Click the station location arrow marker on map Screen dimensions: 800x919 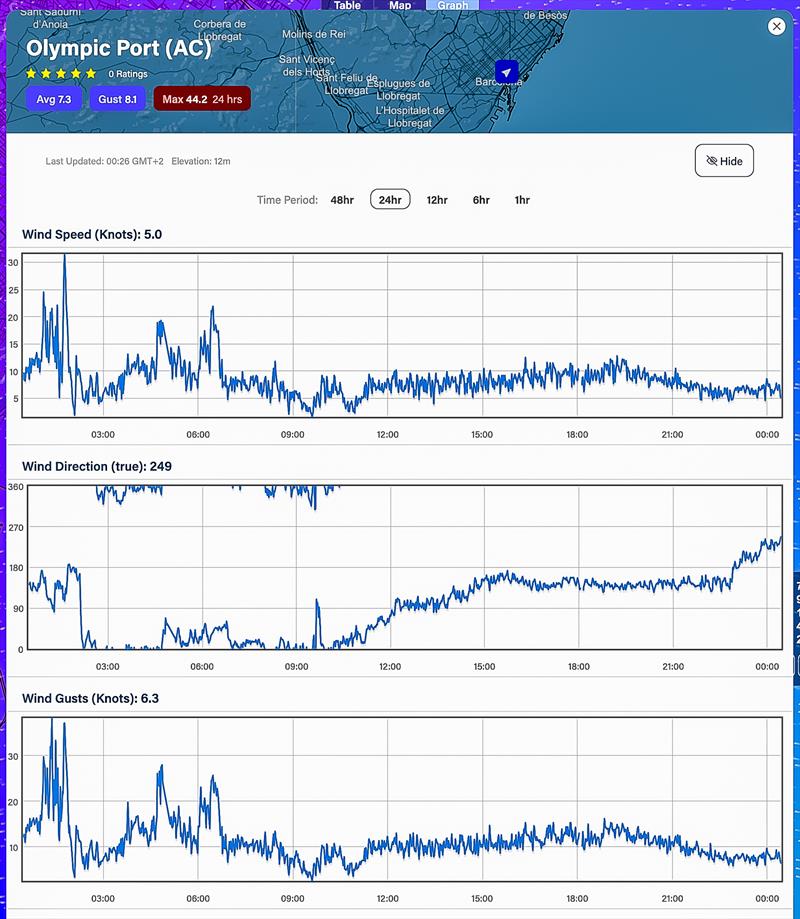point(506,72)
